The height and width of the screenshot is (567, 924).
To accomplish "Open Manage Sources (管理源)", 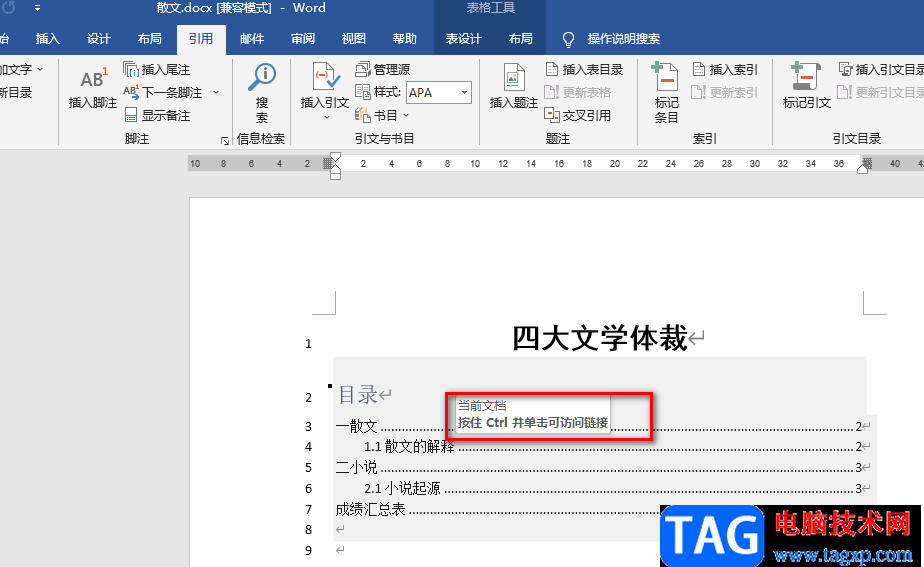I will (382, 70).
